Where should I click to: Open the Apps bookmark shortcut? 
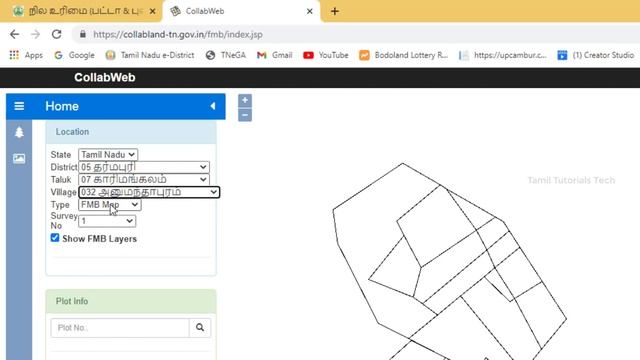coord(26,55)
